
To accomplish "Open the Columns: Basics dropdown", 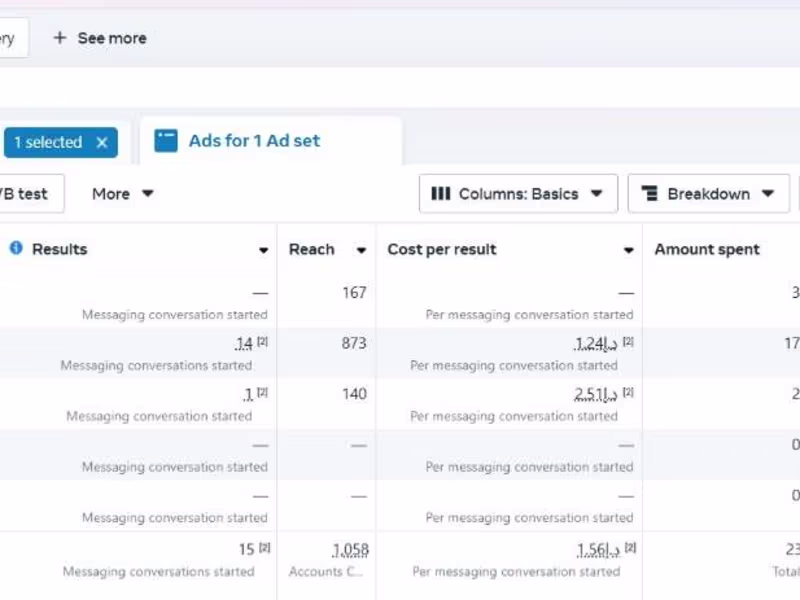I will (x=517, y=193).
